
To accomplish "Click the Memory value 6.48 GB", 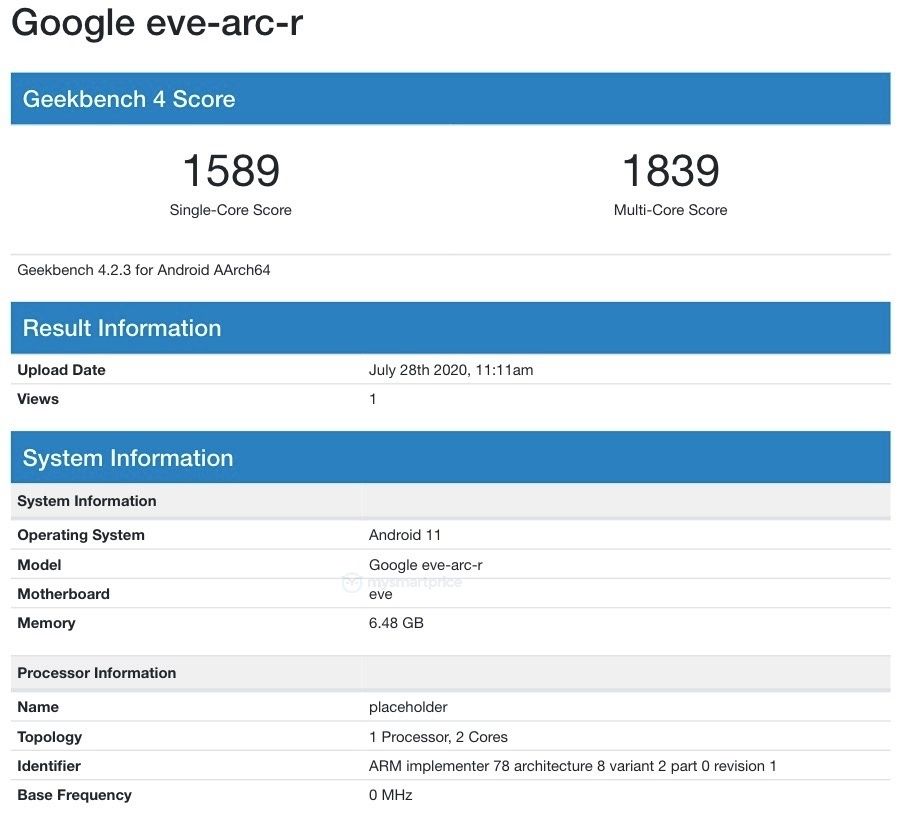I will click(x=395, y=622).
